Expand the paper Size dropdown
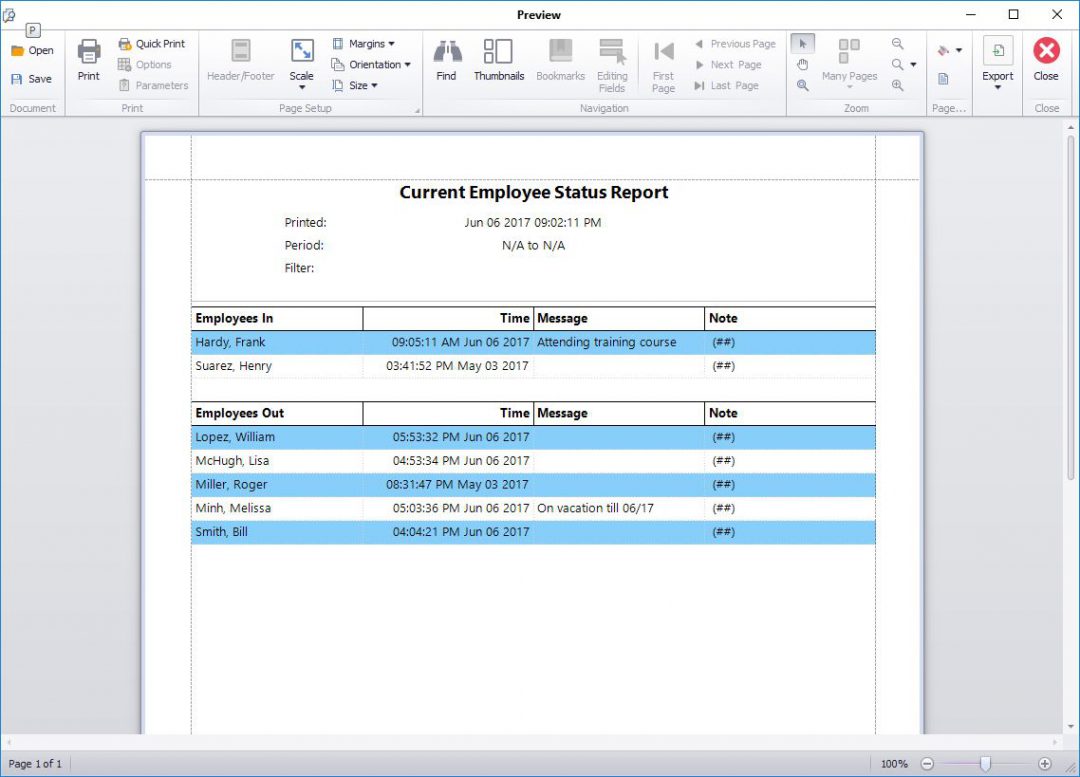The height and width of the screenshot is (777, 1080). click(x=358, y=85)
